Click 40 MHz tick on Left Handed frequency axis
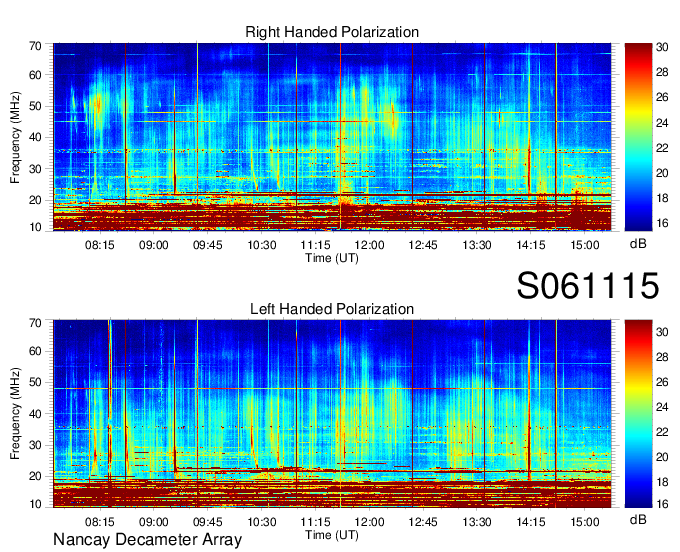The height and width of the screenshot is (552, 680). 35,414
